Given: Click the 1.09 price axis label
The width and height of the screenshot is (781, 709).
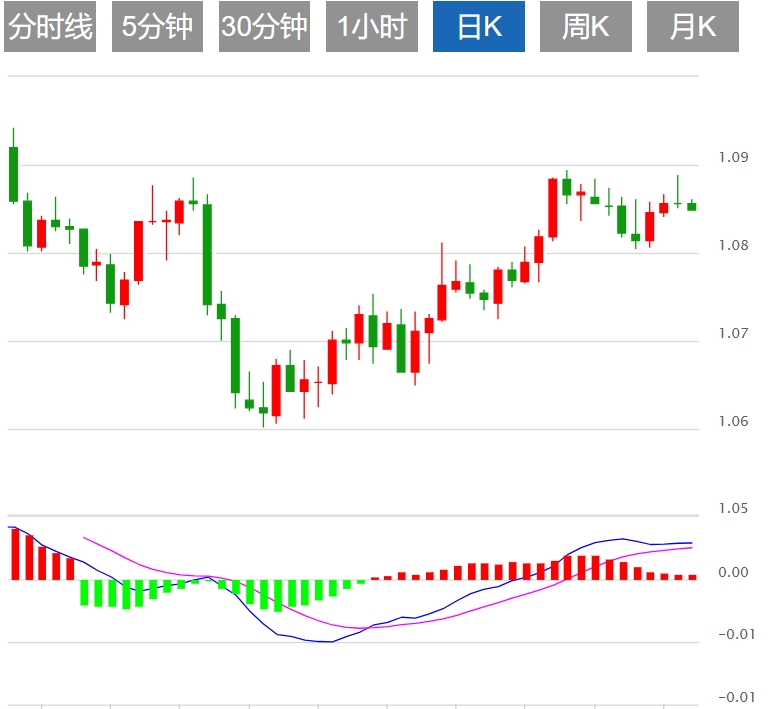Looking at the screenshot, I should pos(733,158).
